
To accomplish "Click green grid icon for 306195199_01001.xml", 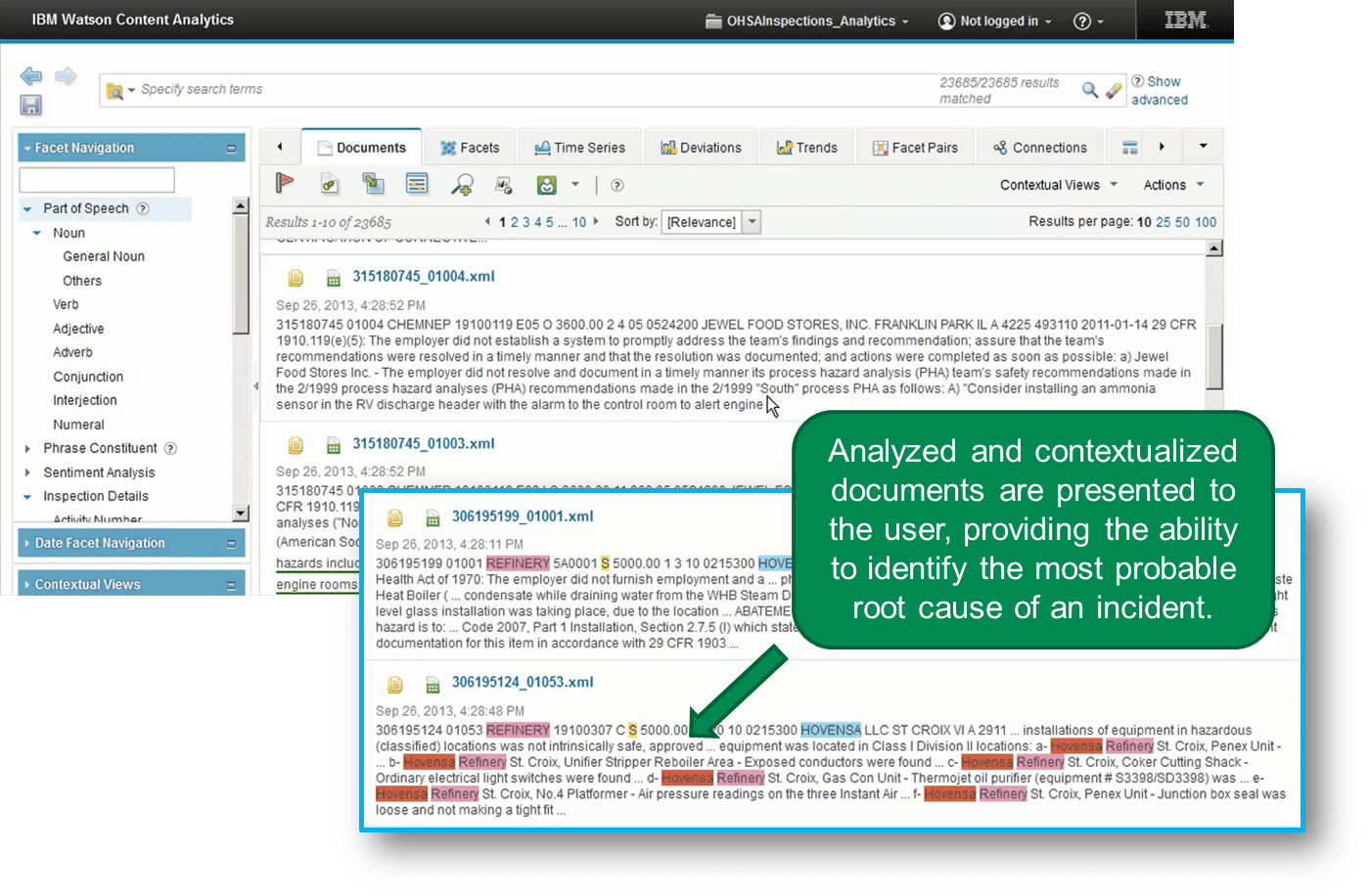I will coord(433,517).
